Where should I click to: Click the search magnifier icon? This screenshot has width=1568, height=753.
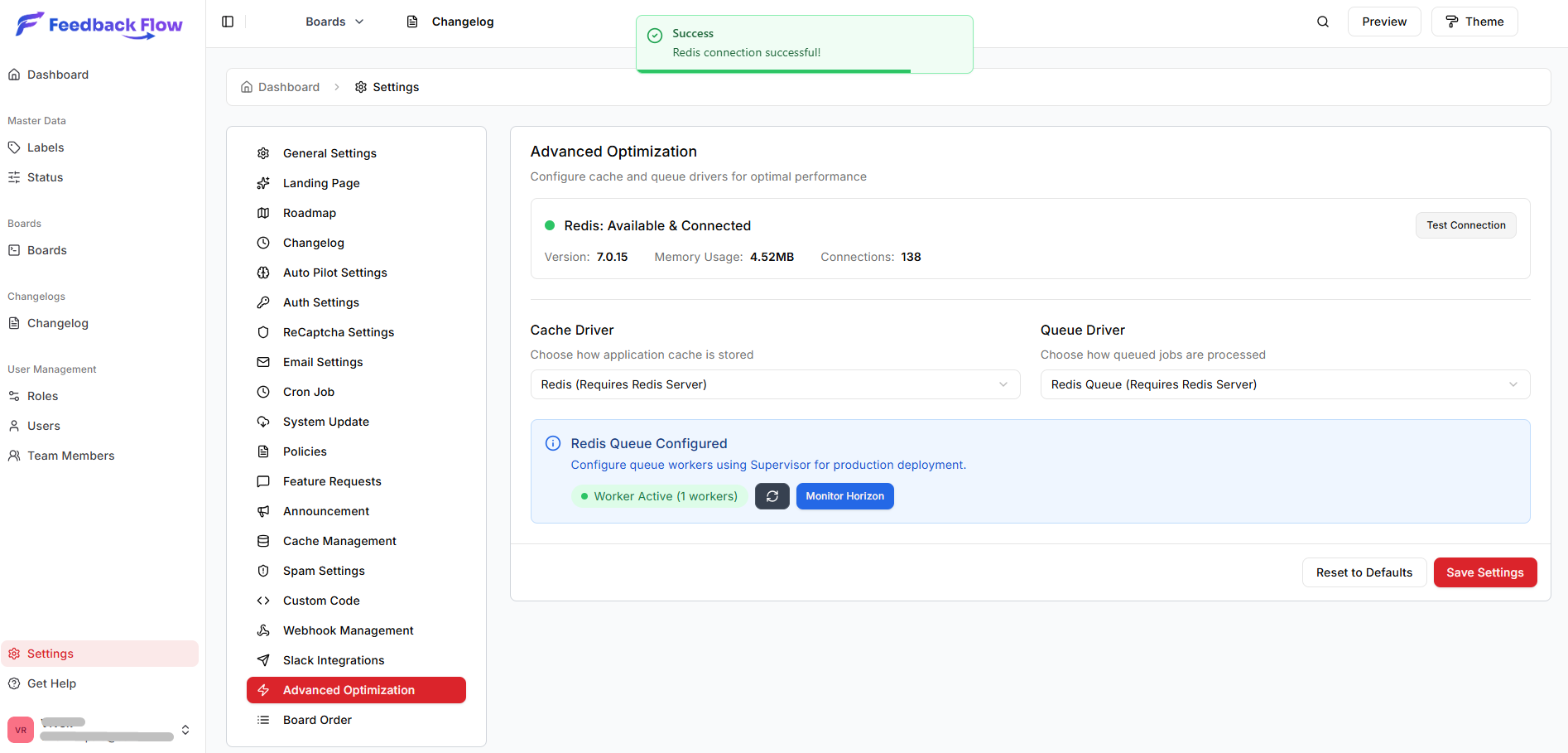1322,22
